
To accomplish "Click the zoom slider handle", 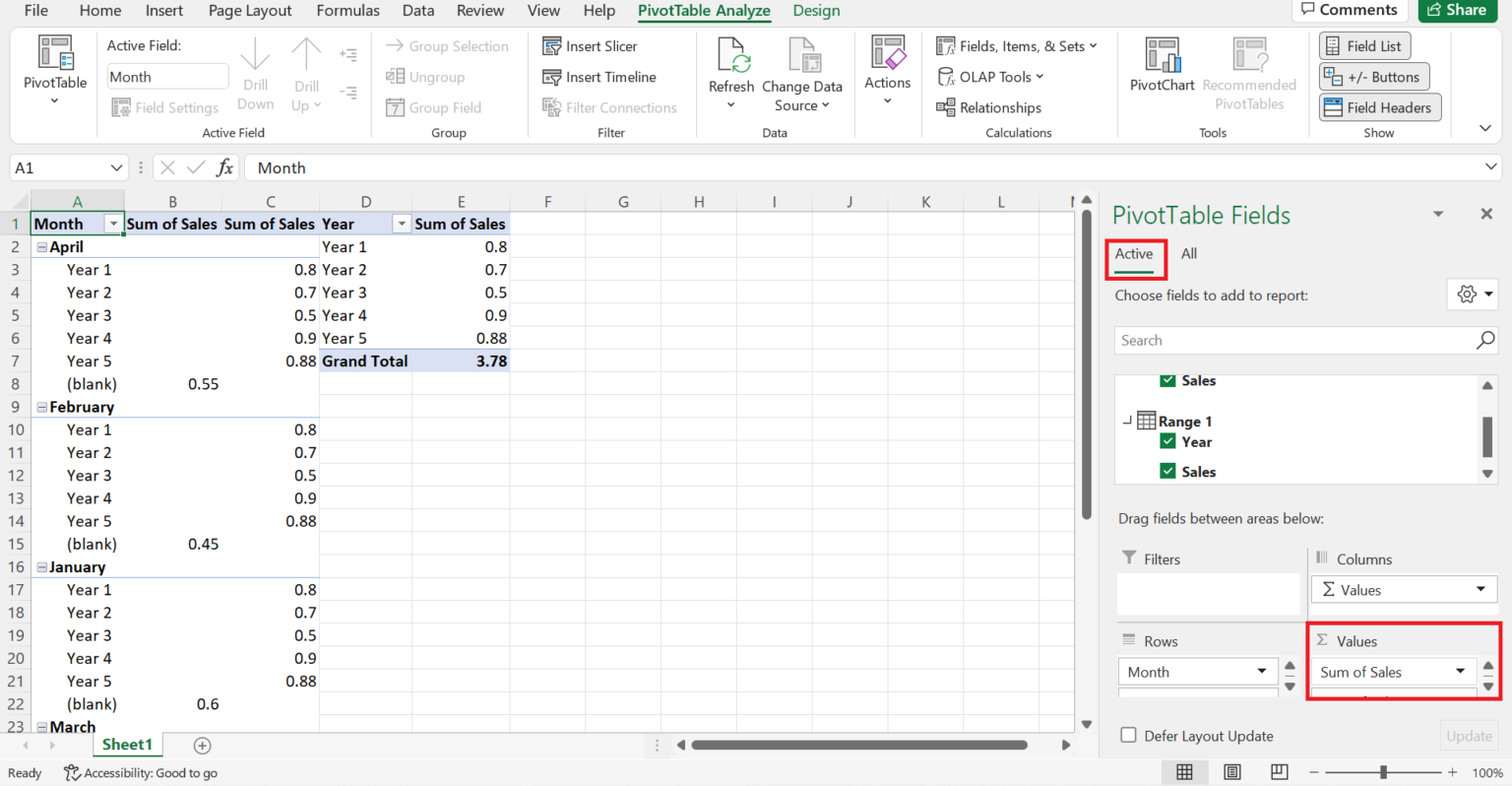I will pos(1383,772).
